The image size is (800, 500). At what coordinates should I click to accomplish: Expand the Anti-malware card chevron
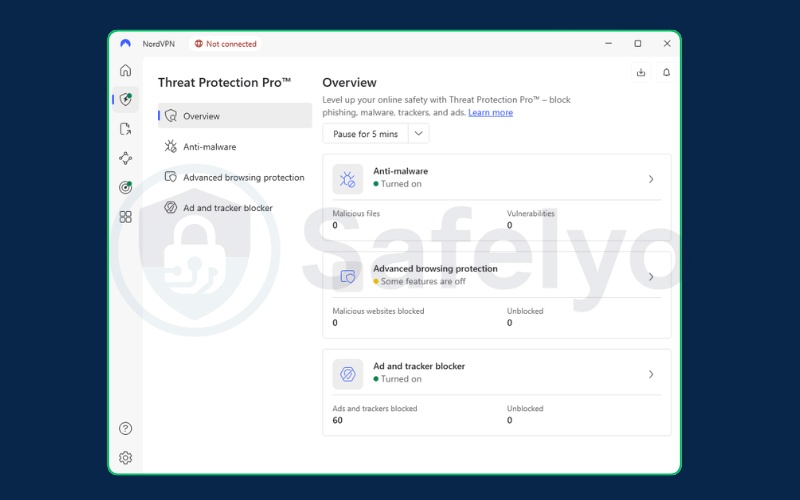pyautogui.click(x=651, y=179)
